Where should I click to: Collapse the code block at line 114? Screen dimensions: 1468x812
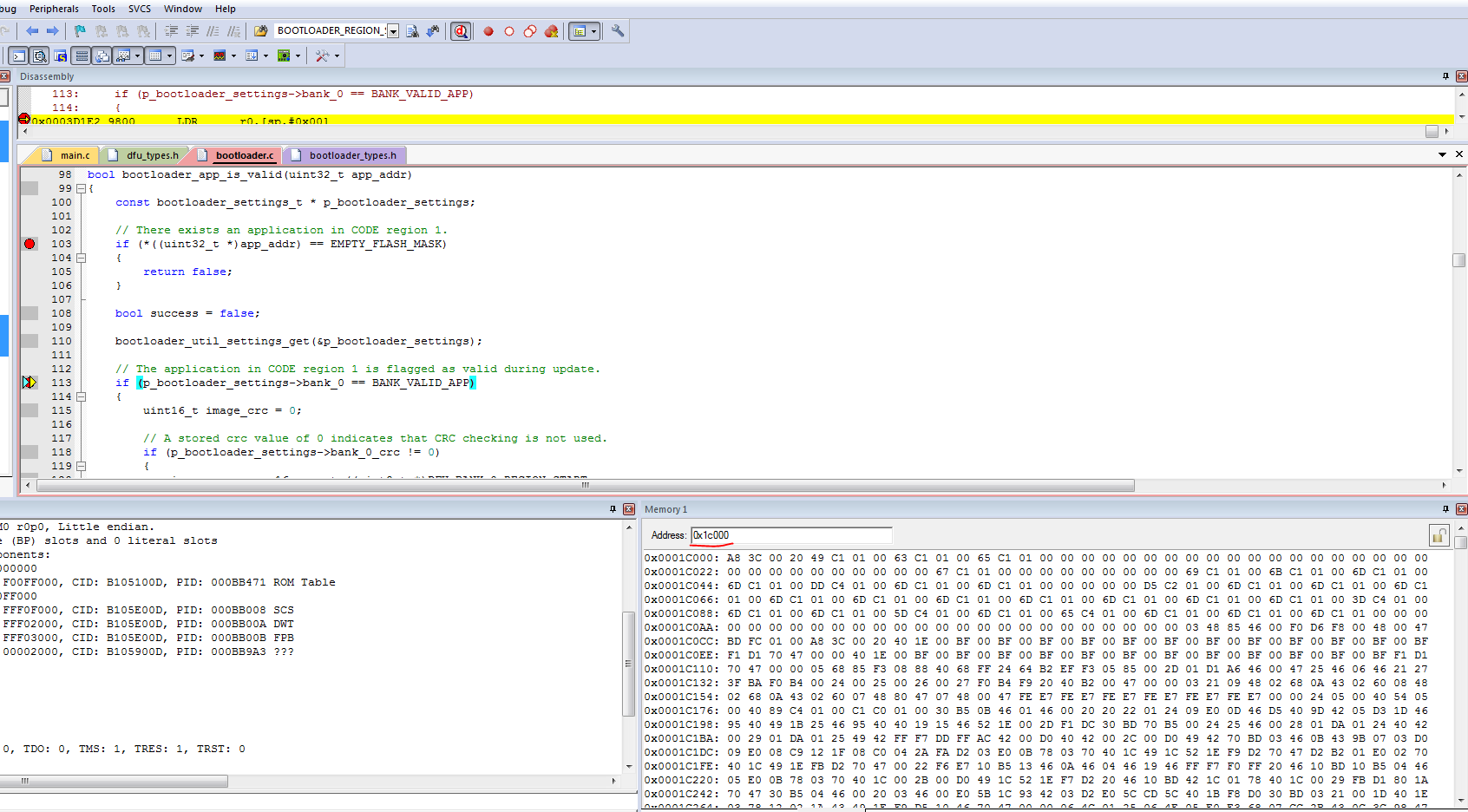coord(81,396)
